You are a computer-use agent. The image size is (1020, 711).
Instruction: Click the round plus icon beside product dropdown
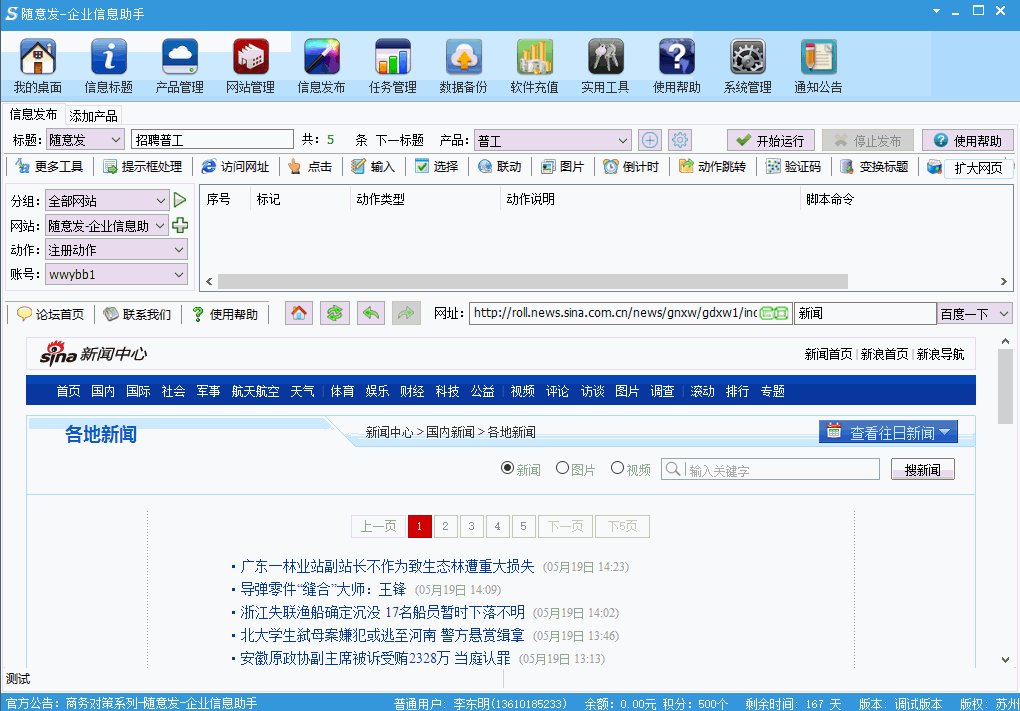coord(650,140)
